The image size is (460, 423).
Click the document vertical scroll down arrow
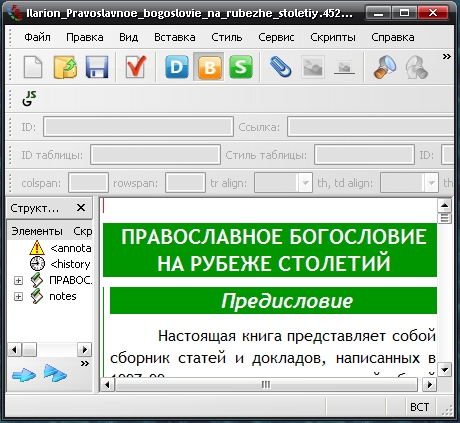coord(444,369)
